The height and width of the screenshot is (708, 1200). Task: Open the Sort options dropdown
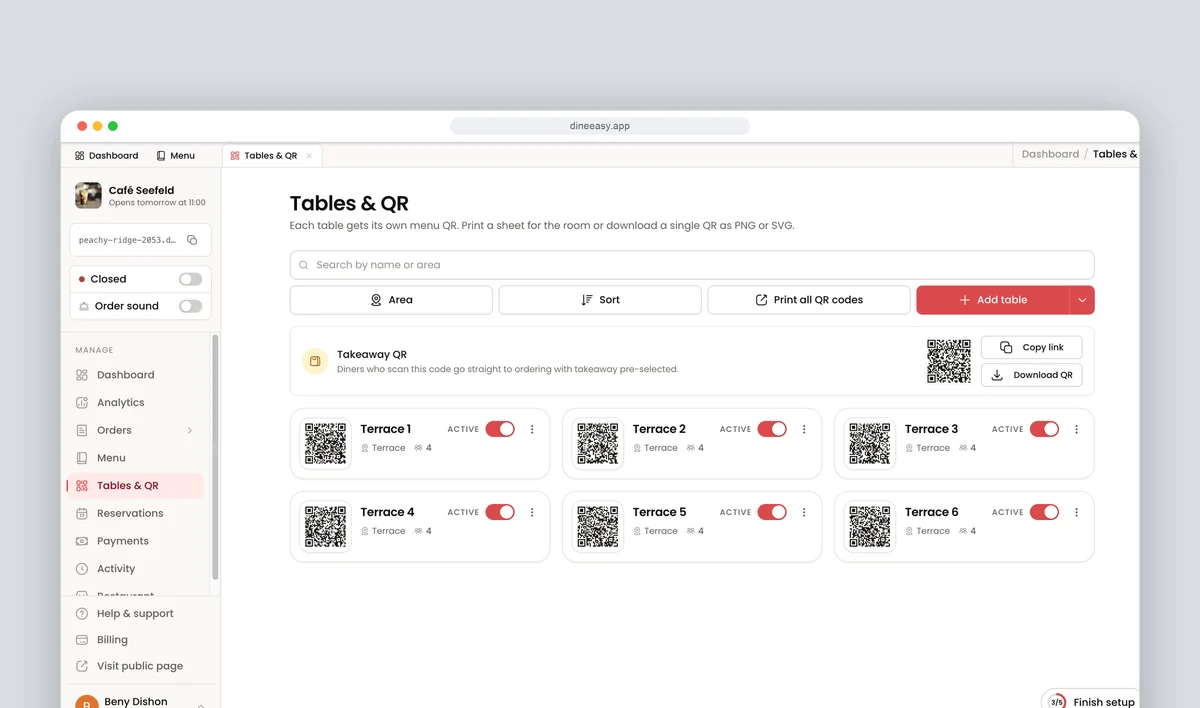(600, 300)
